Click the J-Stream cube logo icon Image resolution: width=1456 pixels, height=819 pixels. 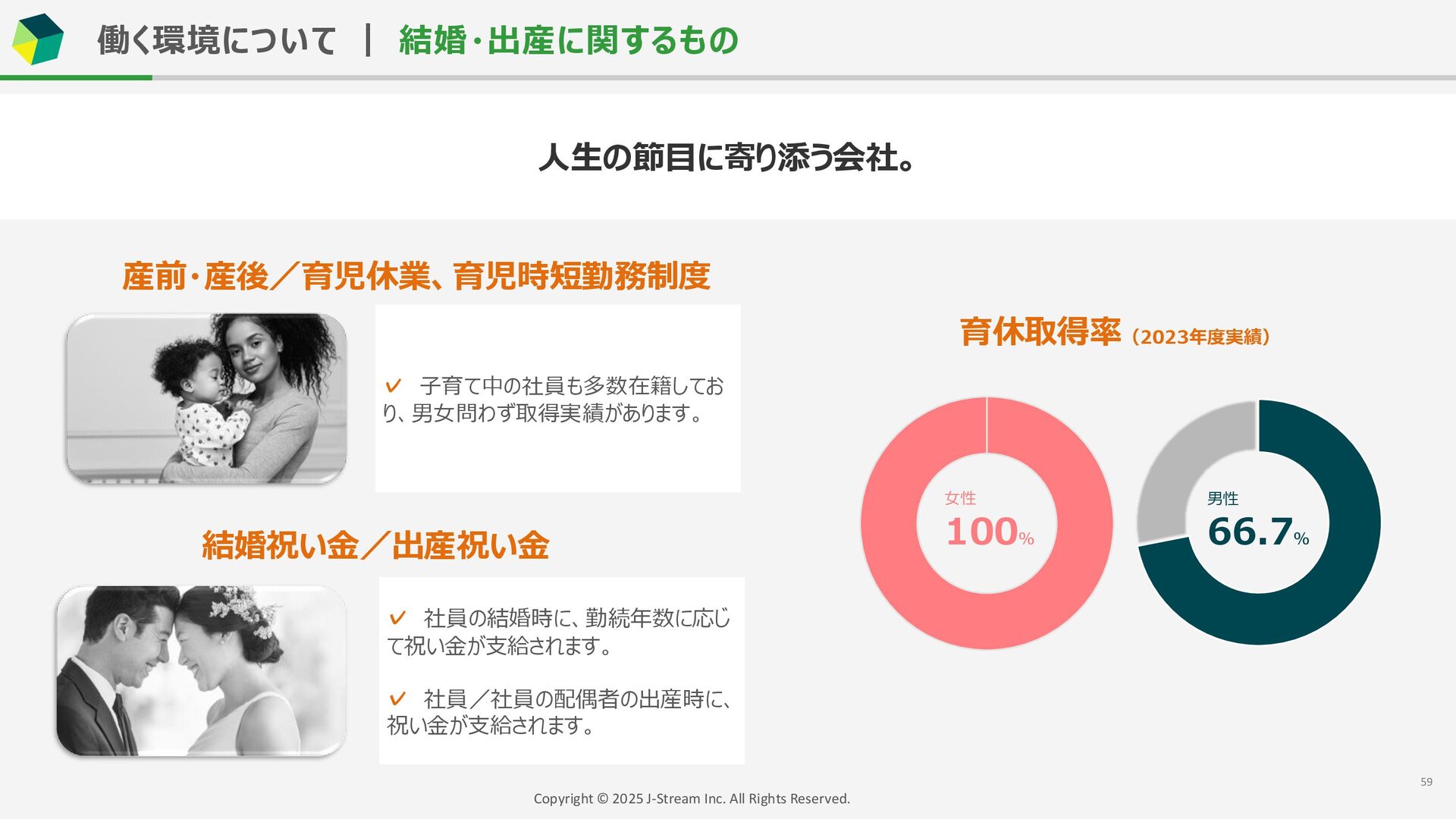[x=38, y=39]
